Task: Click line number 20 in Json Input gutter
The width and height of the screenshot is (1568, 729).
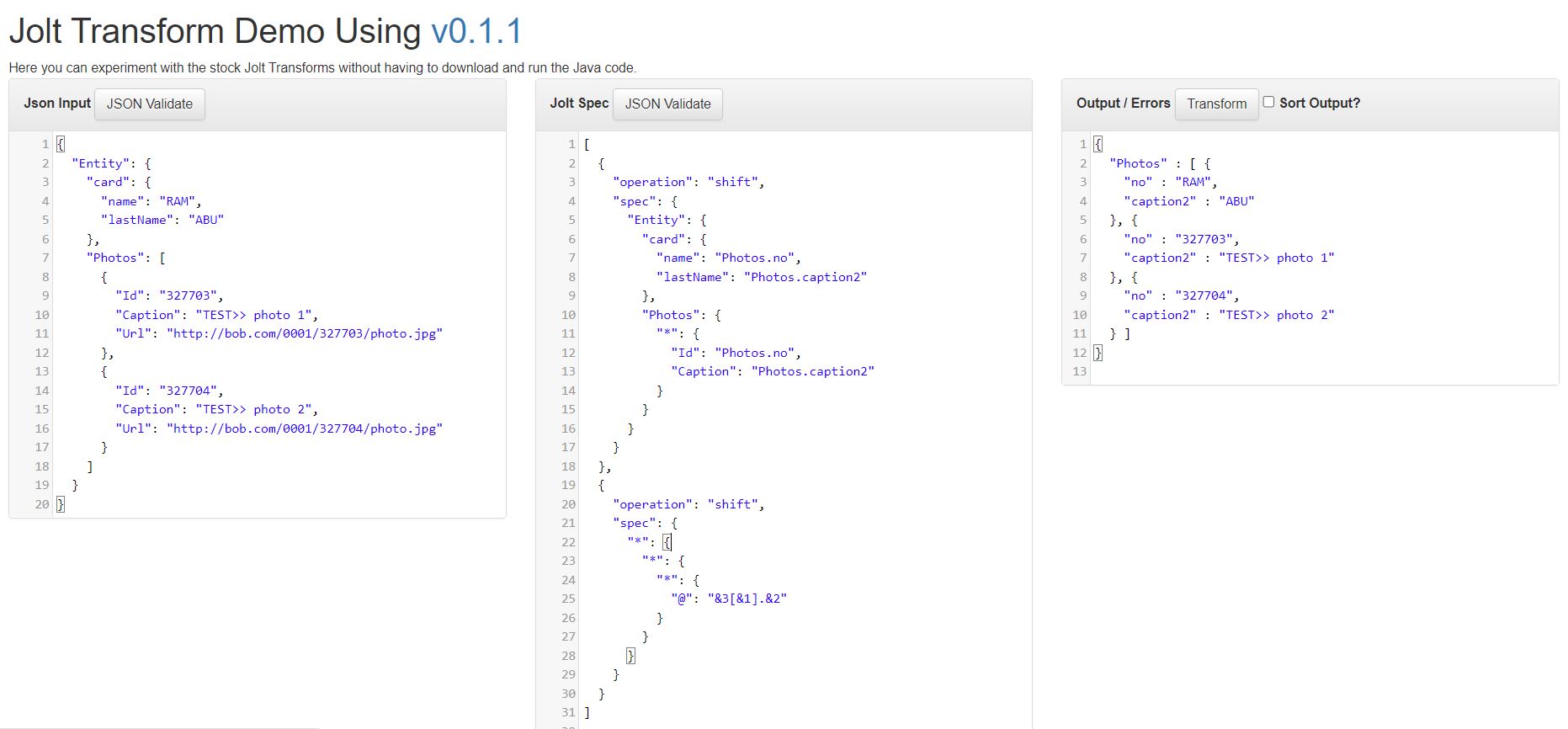Action: 42,504
